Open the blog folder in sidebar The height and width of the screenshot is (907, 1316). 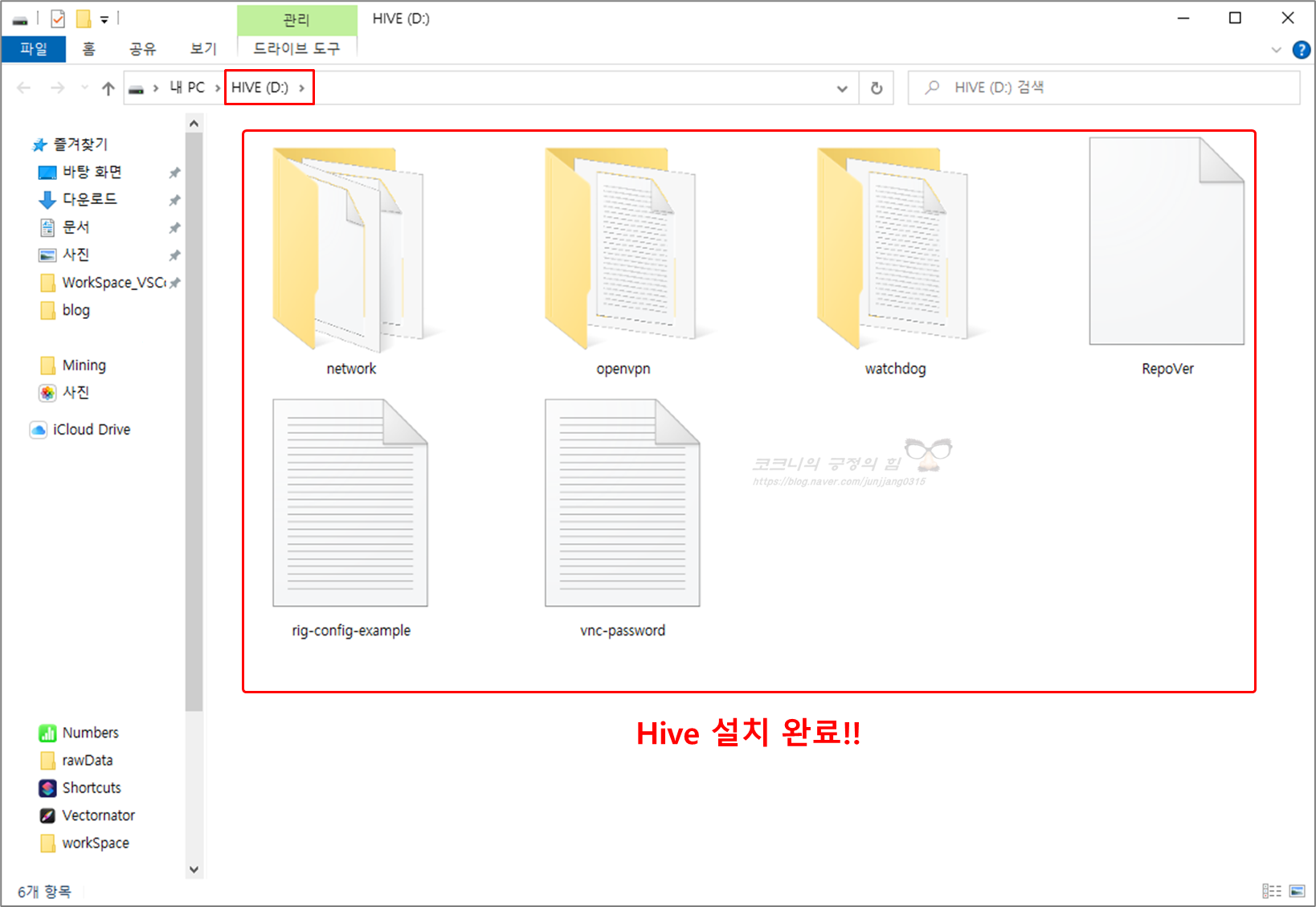coord(66,310)
